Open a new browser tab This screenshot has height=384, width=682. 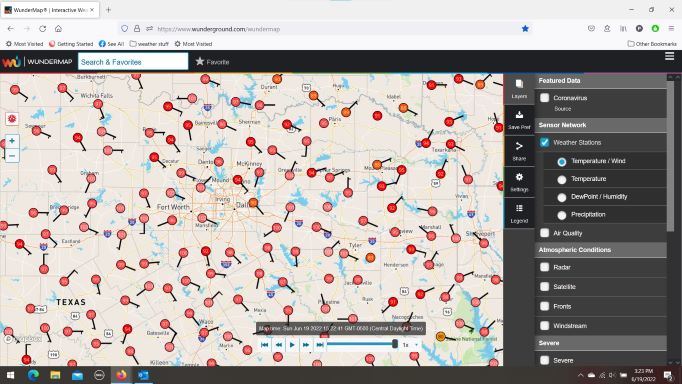tap(108, 10)
